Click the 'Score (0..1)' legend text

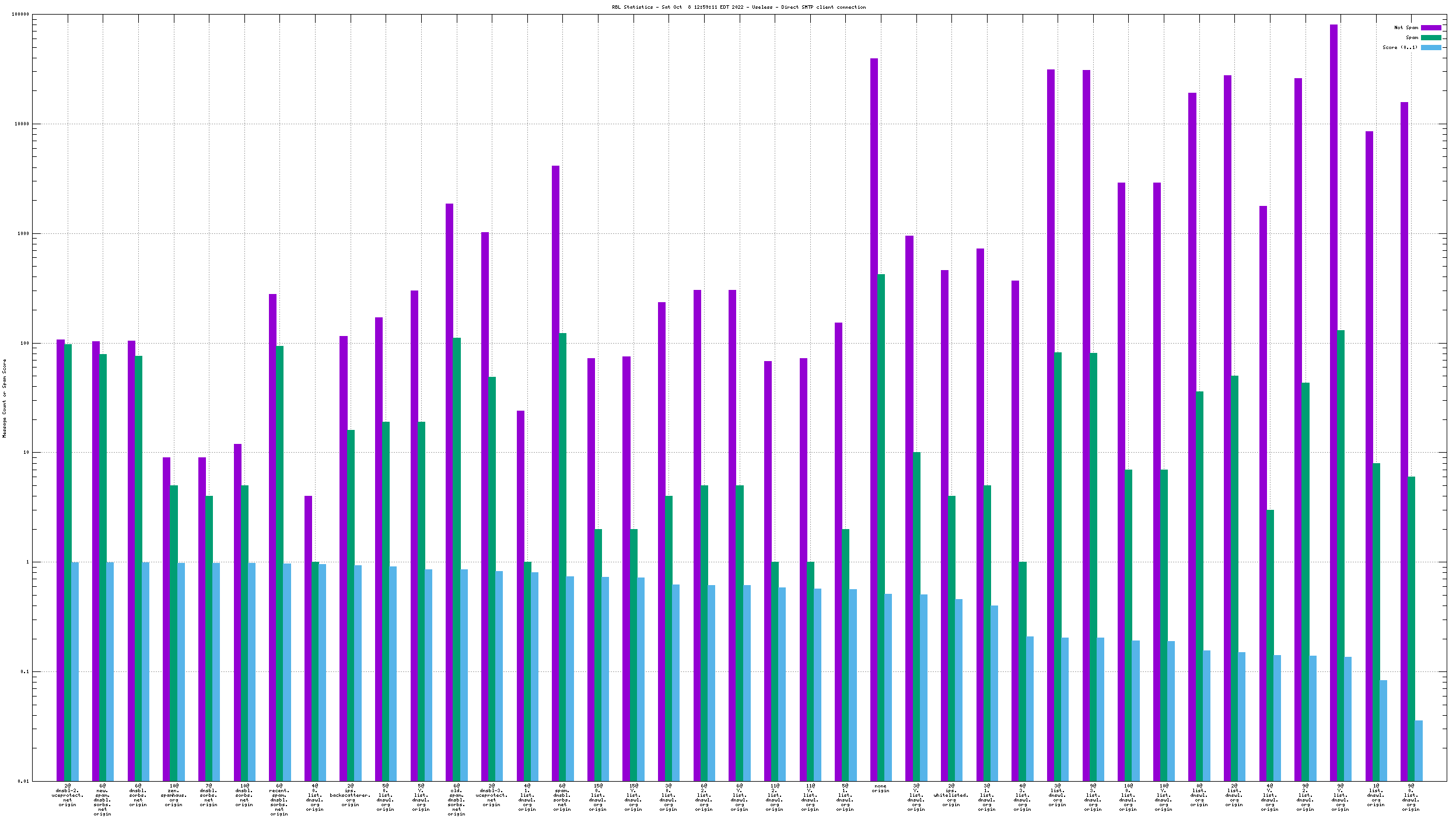(1400, 47)
